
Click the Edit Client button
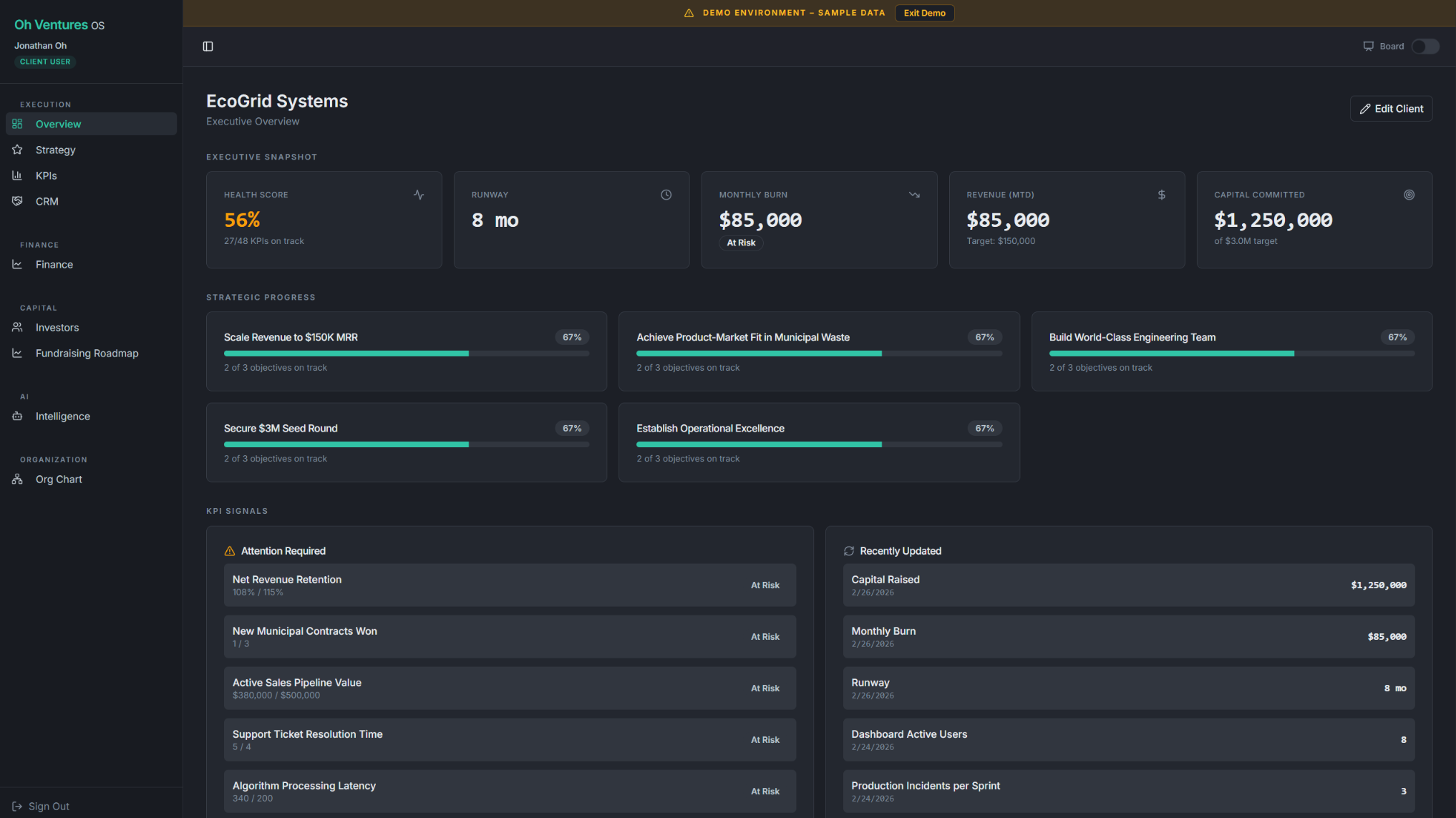point(1391,109)
